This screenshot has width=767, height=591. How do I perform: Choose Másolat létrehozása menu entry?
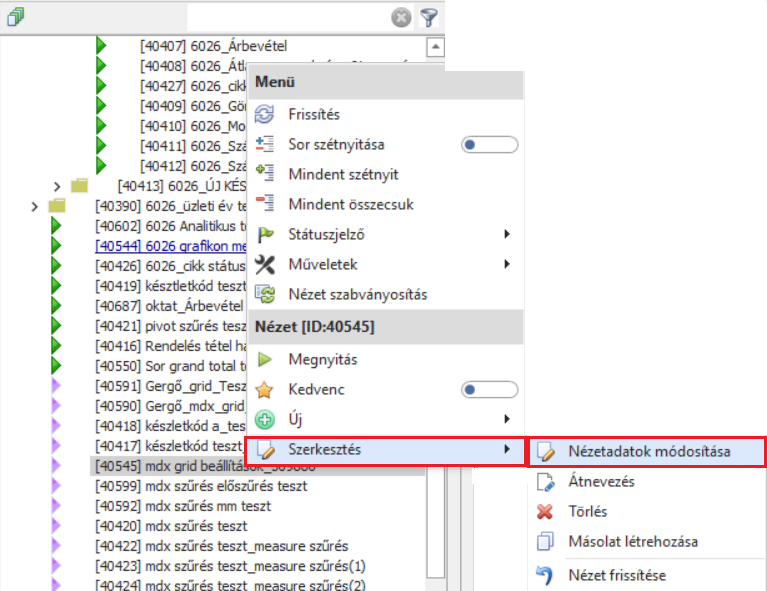click(632, 542)
